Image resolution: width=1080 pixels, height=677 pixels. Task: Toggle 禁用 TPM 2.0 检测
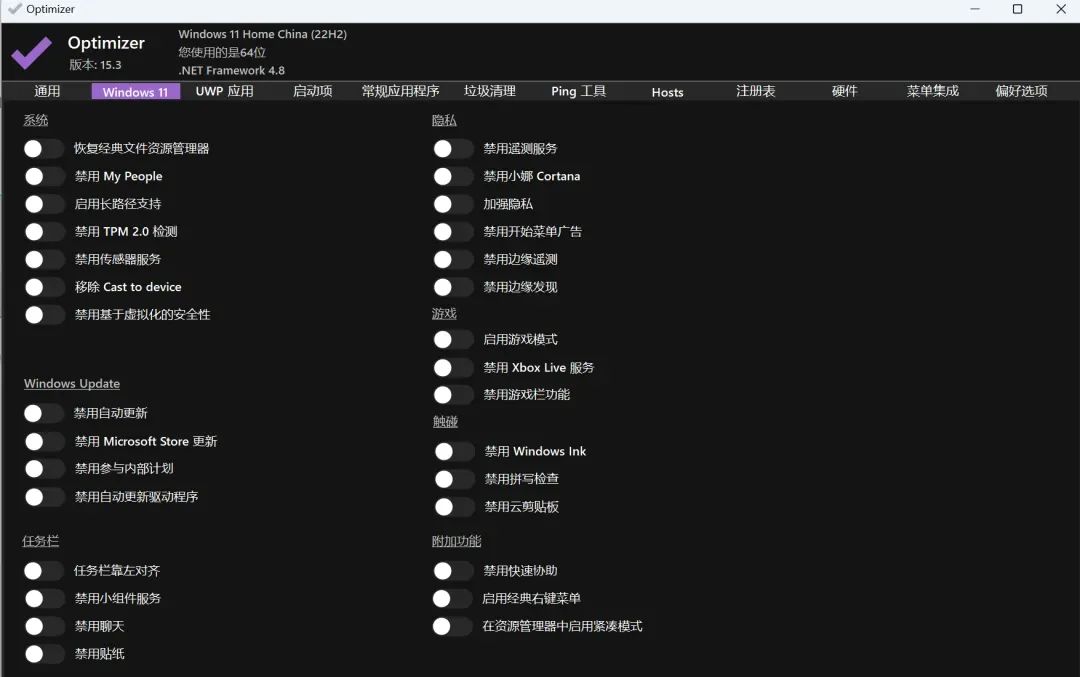(43, 231)
